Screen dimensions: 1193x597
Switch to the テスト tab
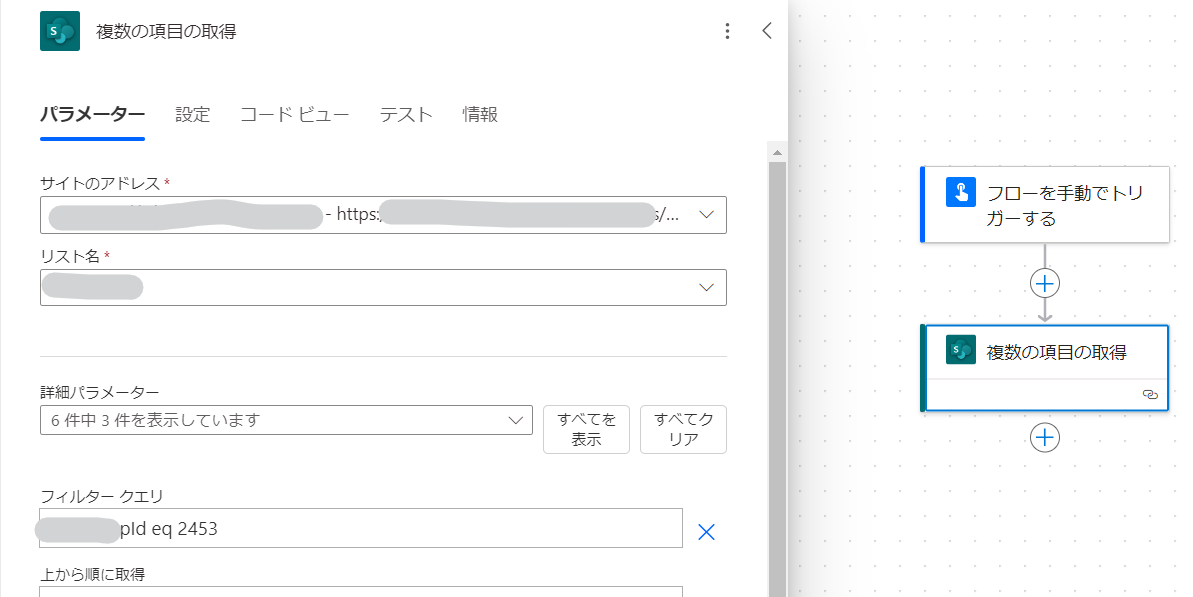[x=405, y=115]
